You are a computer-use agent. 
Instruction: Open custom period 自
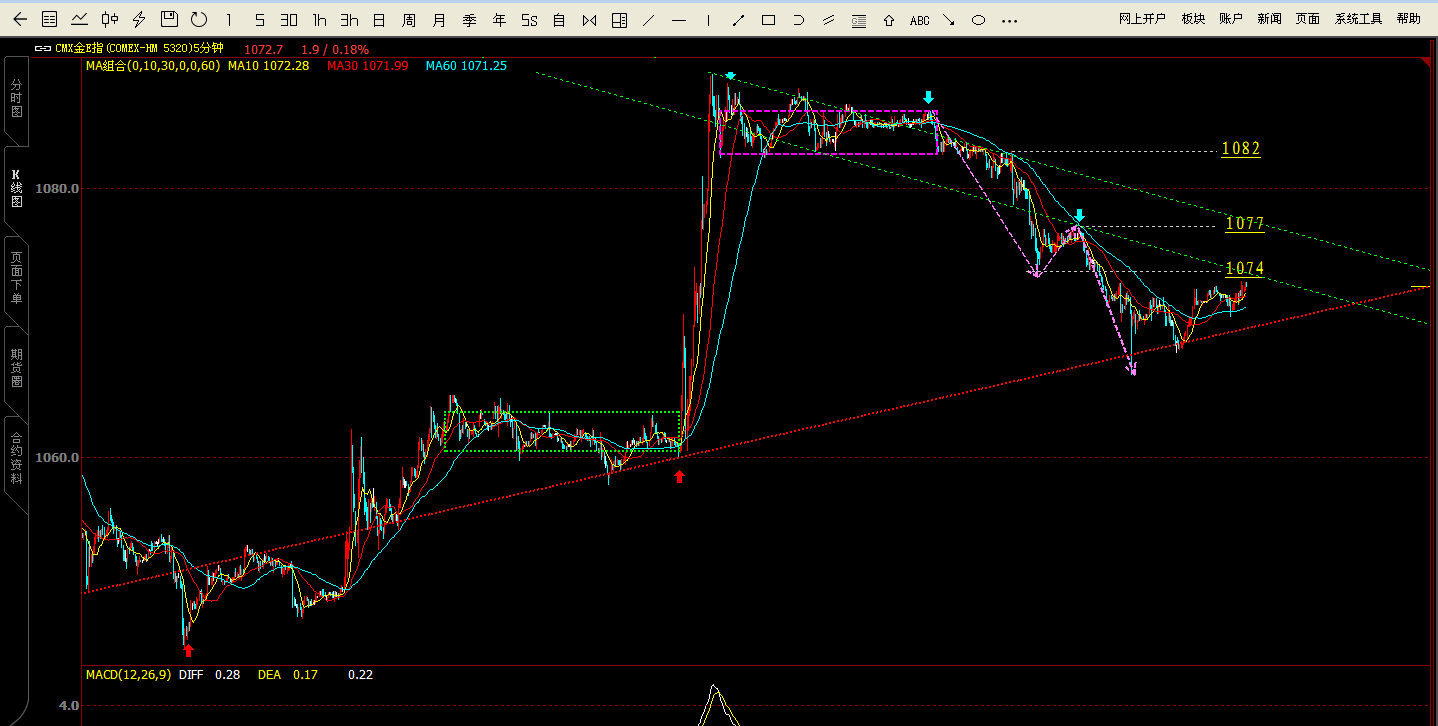[559, 19]
